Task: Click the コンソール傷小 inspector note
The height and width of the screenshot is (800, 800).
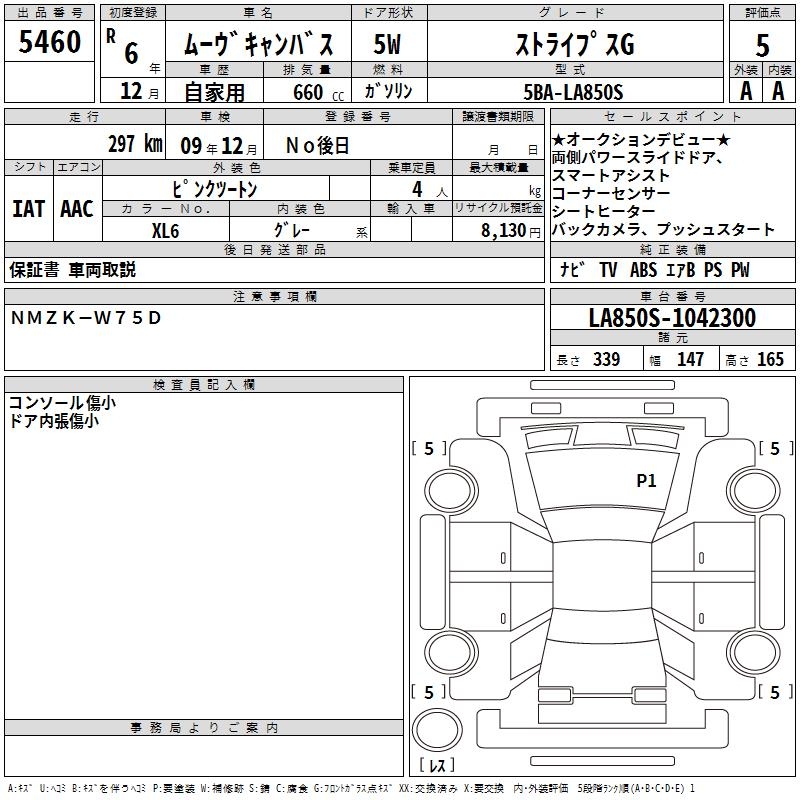Action: [62, 403]
